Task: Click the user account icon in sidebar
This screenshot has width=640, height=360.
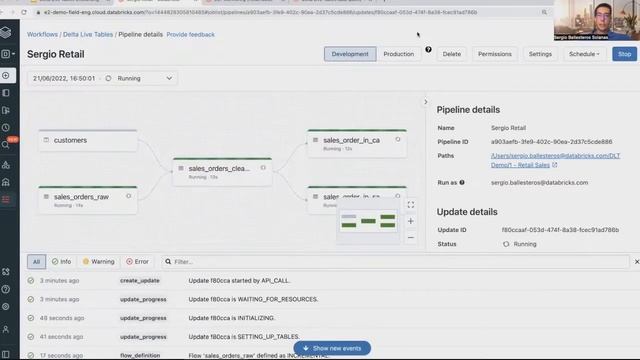Action: 6,329
